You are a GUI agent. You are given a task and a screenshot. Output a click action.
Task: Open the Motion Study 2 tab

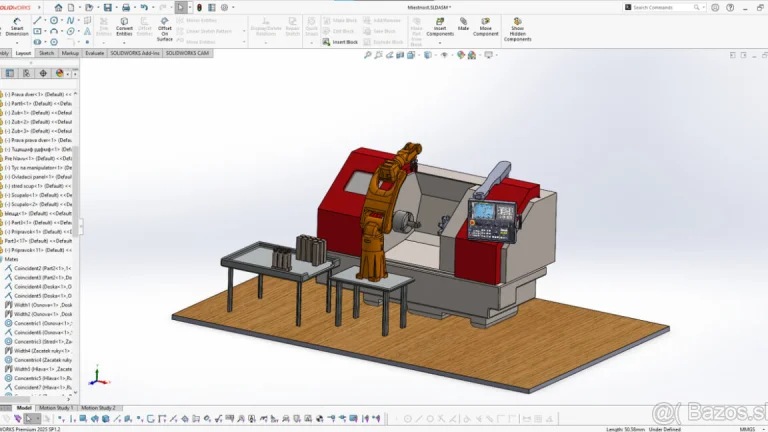(x=98, y=408)
